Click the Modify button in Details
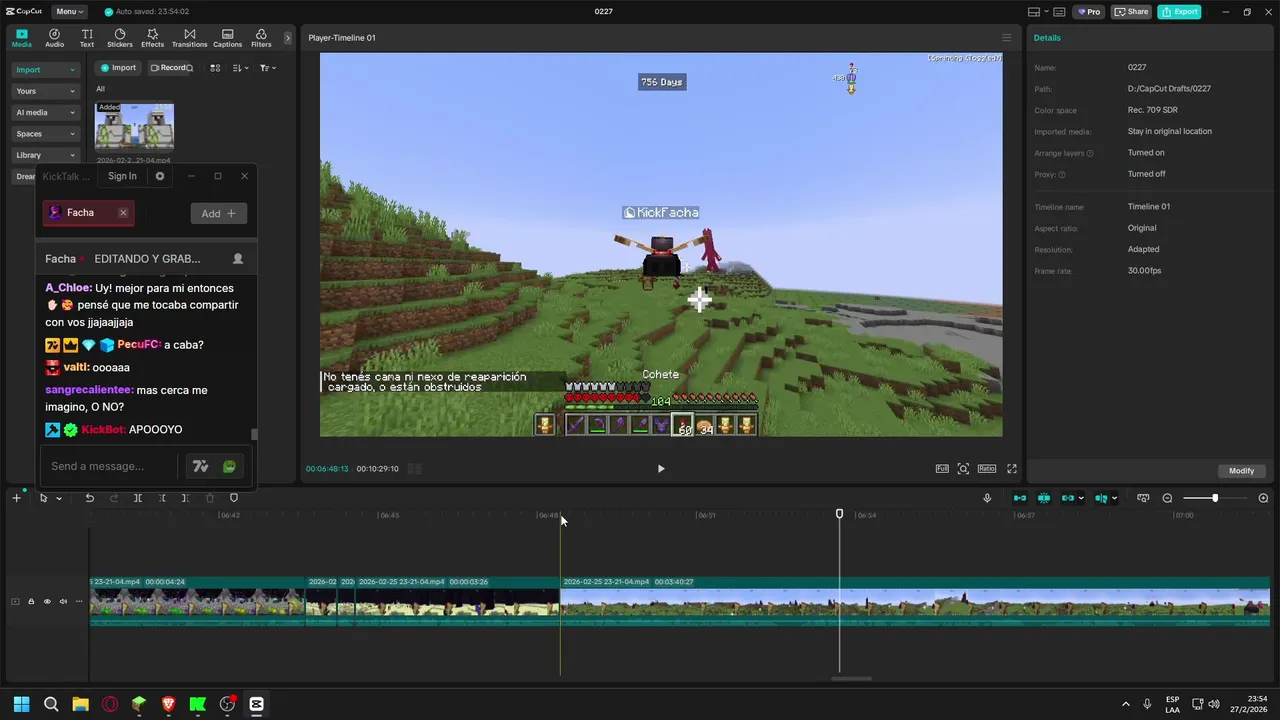The width and height of the screenshot is (1280, 720). [x=1241, y=471]
